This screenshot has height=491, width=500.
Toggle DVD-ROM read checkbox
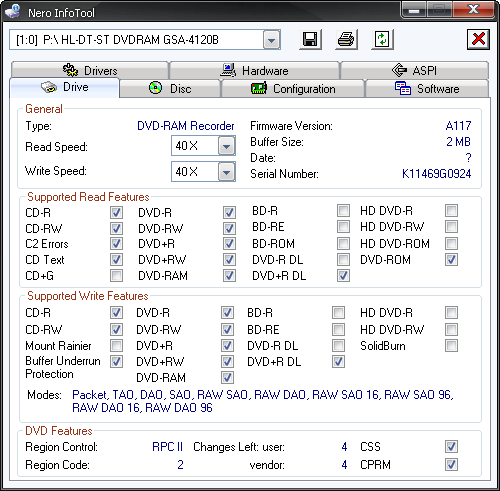pyautogui.click(x=451, y=260)
